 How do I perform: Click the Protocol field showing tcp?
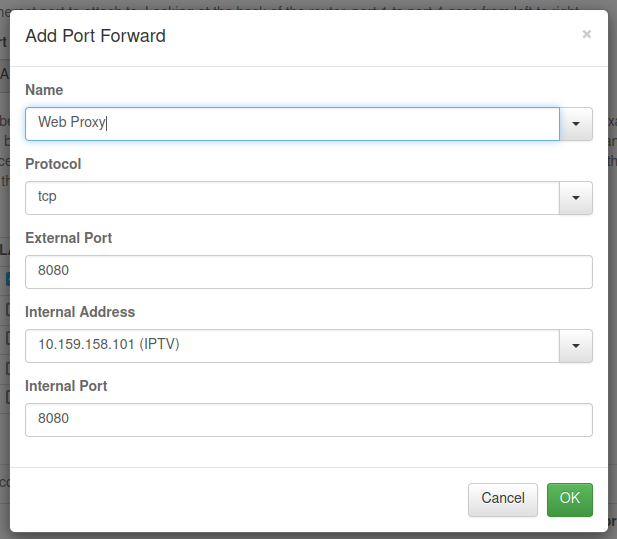(291, 198)
